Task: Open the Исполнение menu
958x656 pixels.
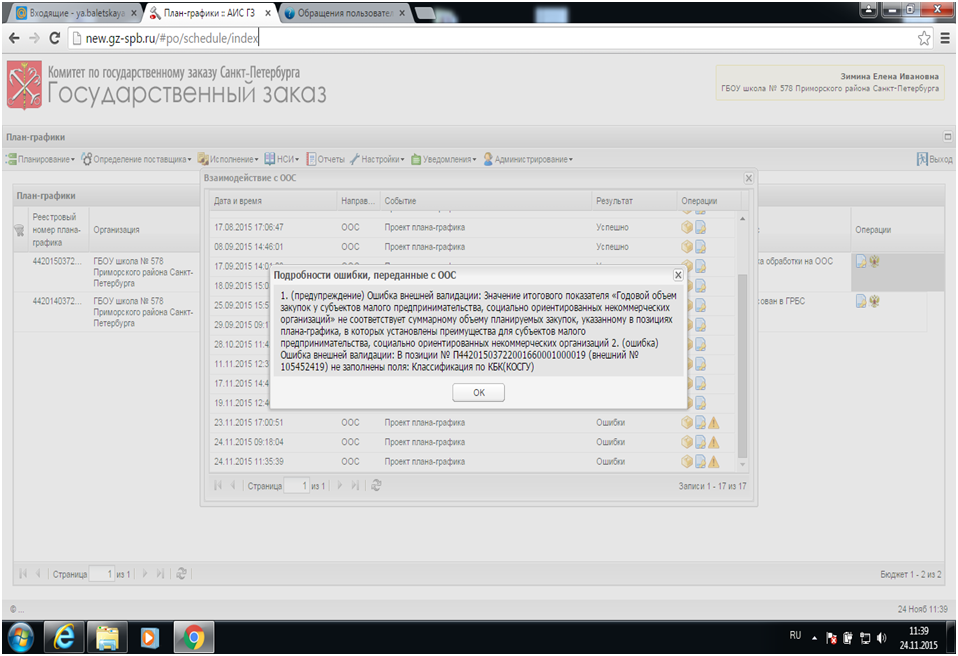Action: [x=227, y=159]
